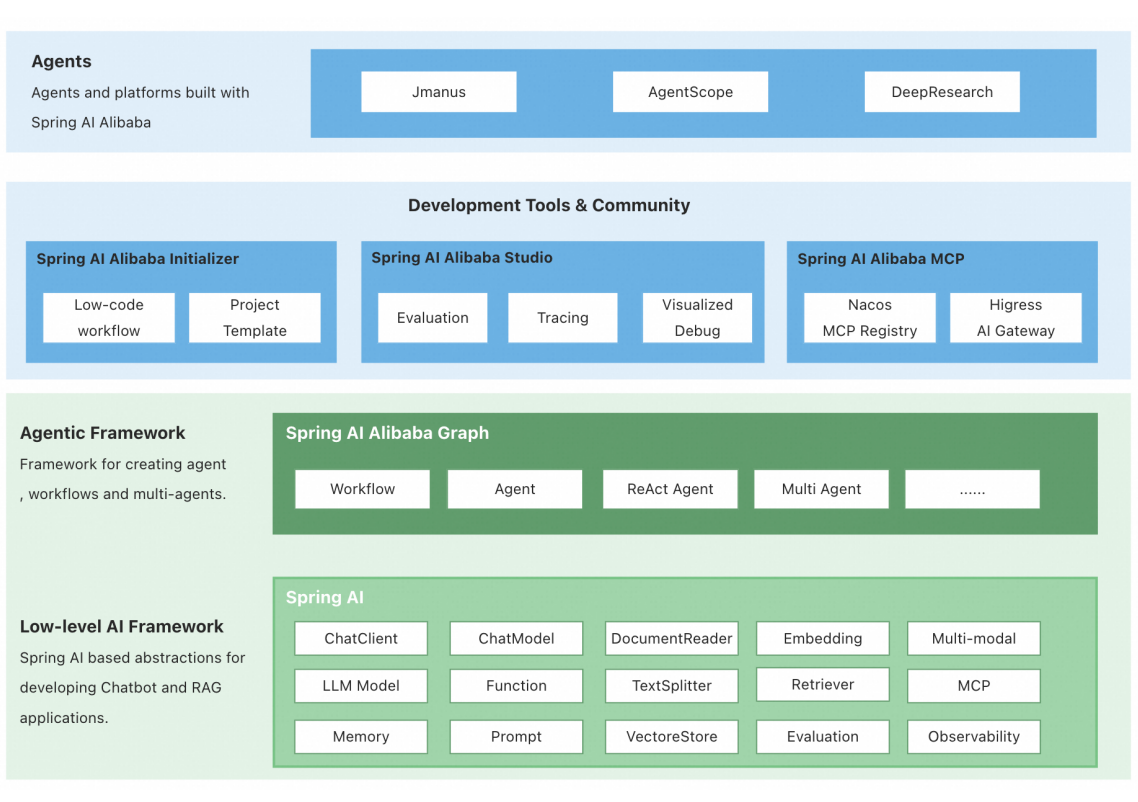The height and width of the screenshot is (802, 1138).
Task: Select the Tracing box
Action: pyautogui.click(x=562, y=317)
